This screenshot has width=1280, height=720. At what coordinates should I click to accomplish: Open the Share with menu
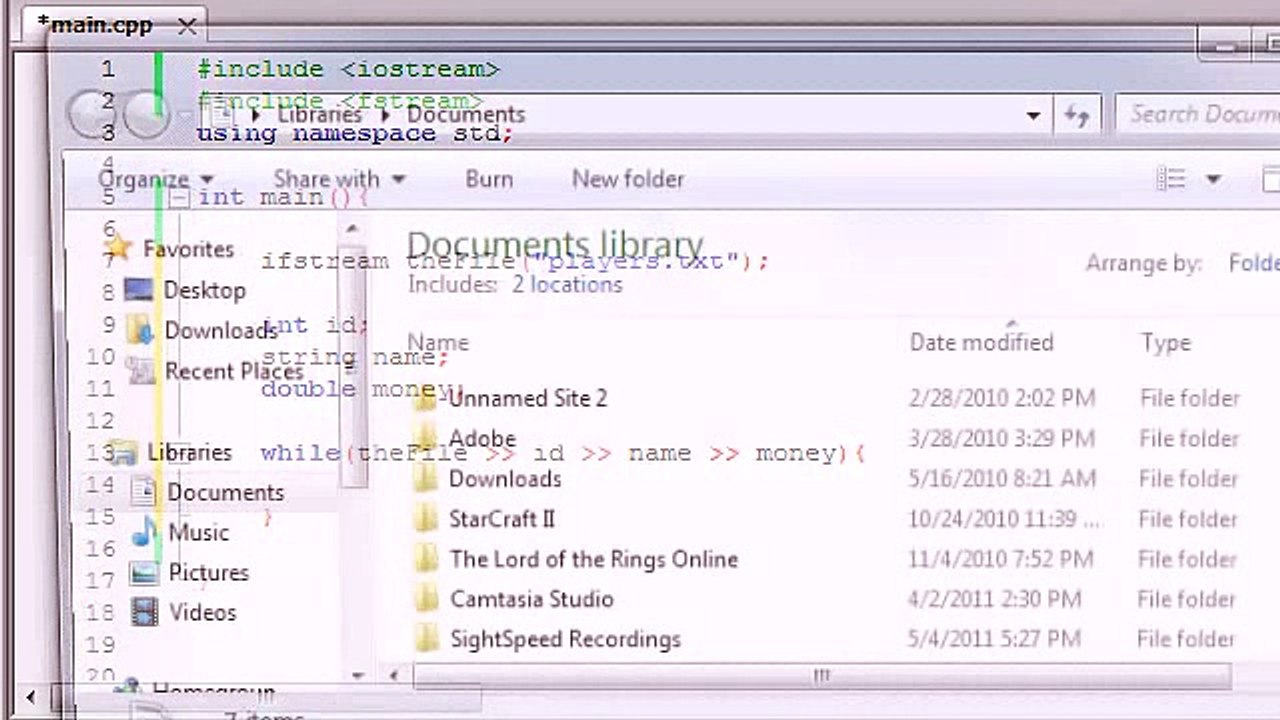pyautogui.click(x=339, y=180)
